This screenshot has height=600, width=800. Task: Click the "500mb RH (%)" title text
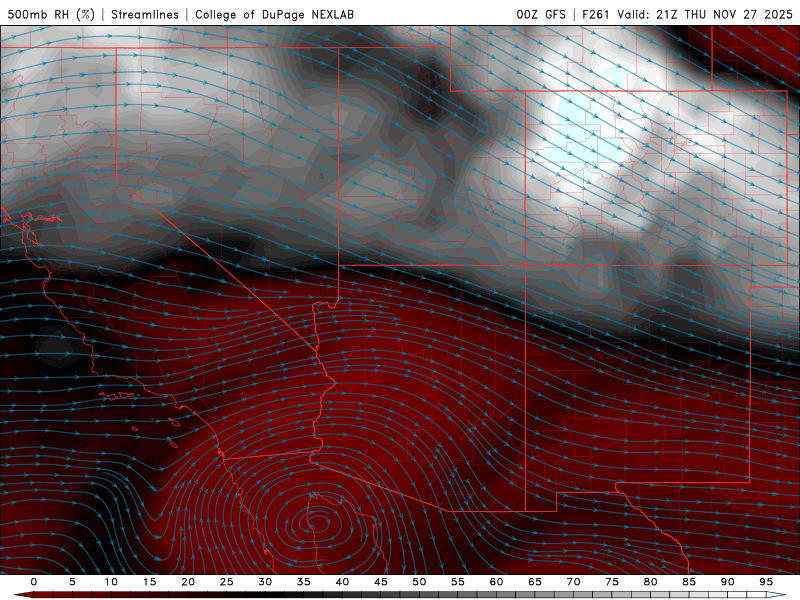(51, 14)
